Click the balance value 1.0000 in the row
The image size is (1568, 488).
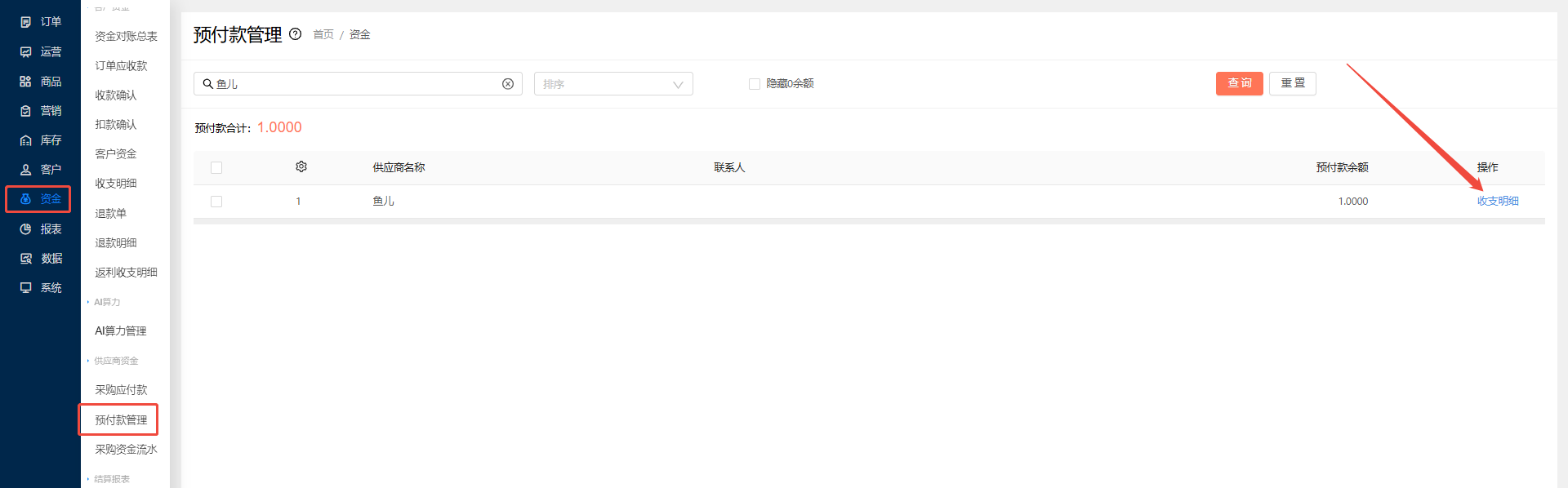1353,202
